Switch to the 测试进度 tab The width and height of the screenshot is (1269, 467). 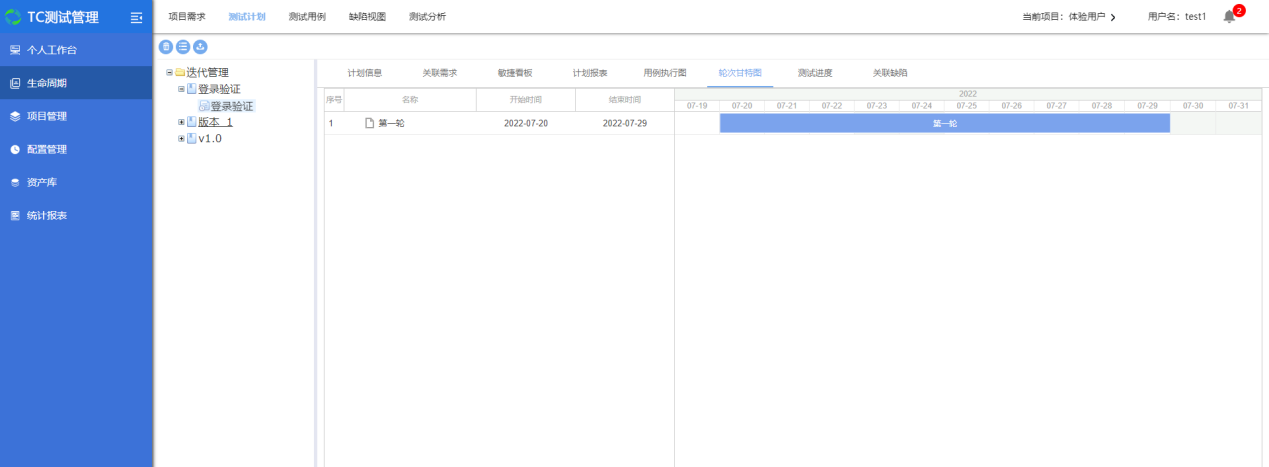[815, 73]
